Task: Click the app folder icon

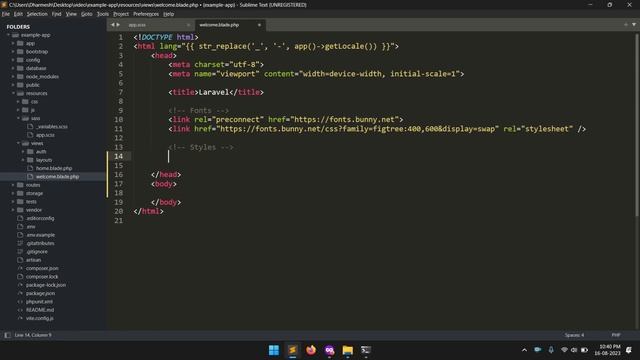Action: [20, 43]
